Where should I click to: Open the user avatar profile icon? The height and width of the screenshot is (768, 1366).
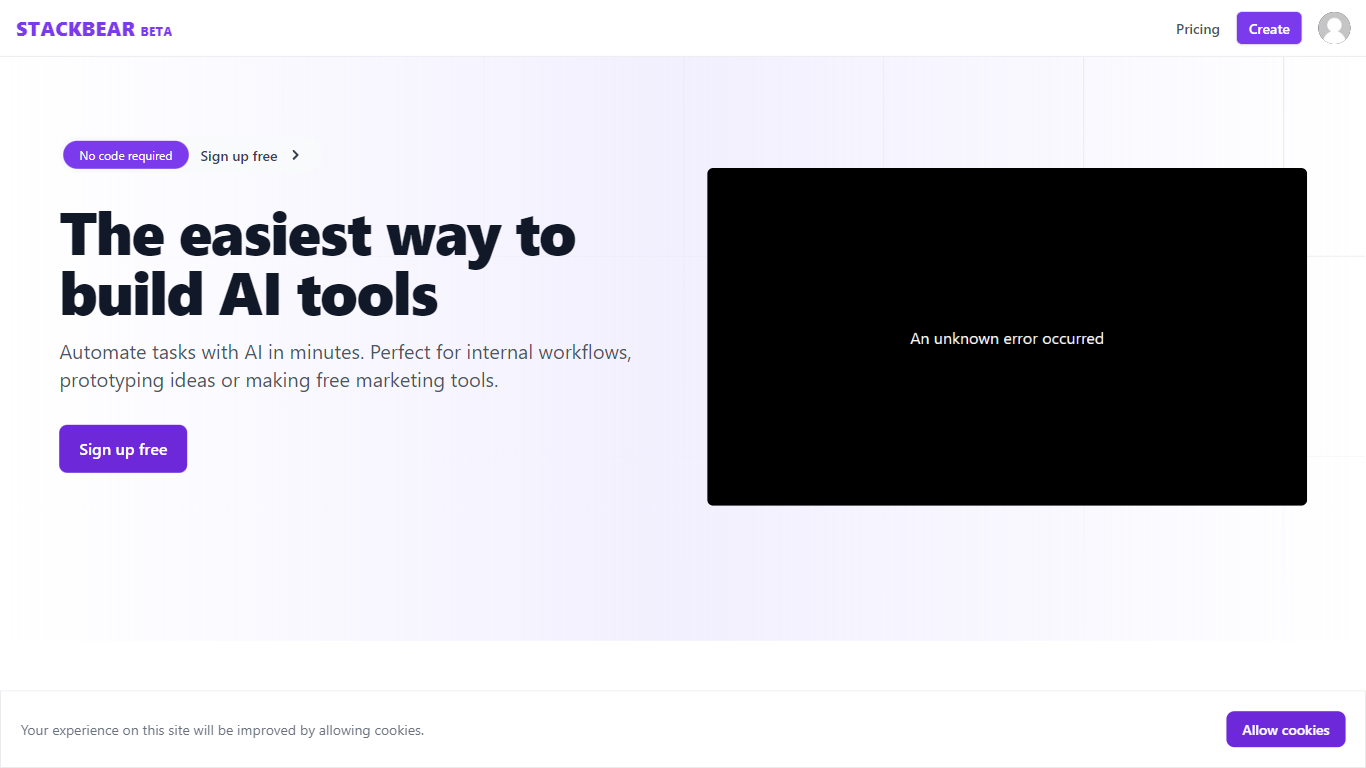pos(1333,29)
